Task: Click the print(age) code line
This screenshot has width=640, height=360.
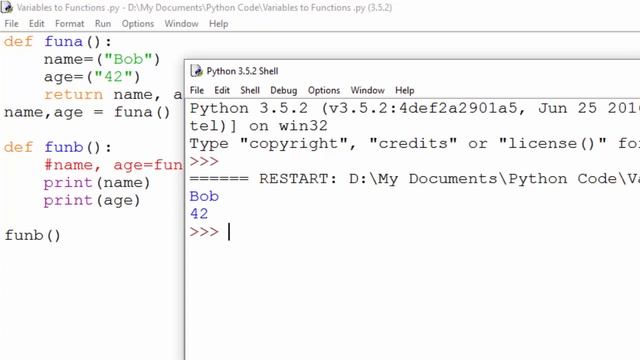Action: [92, 200]
